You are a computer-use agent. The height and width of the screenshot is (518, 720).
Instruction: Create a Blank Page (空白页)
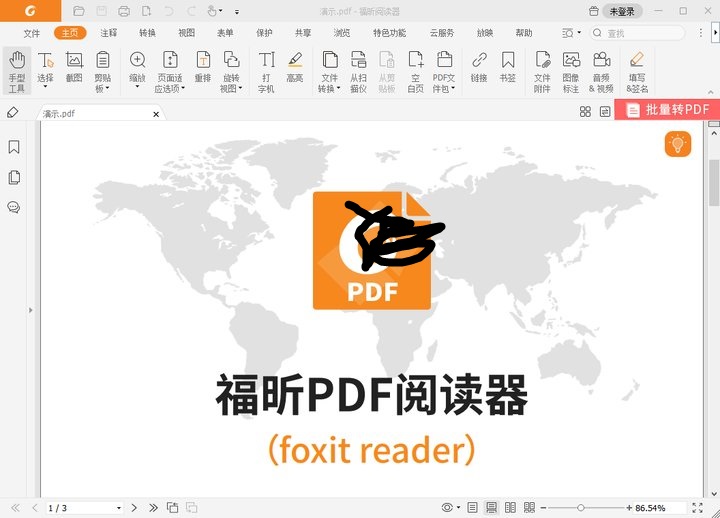click(416, 71)
